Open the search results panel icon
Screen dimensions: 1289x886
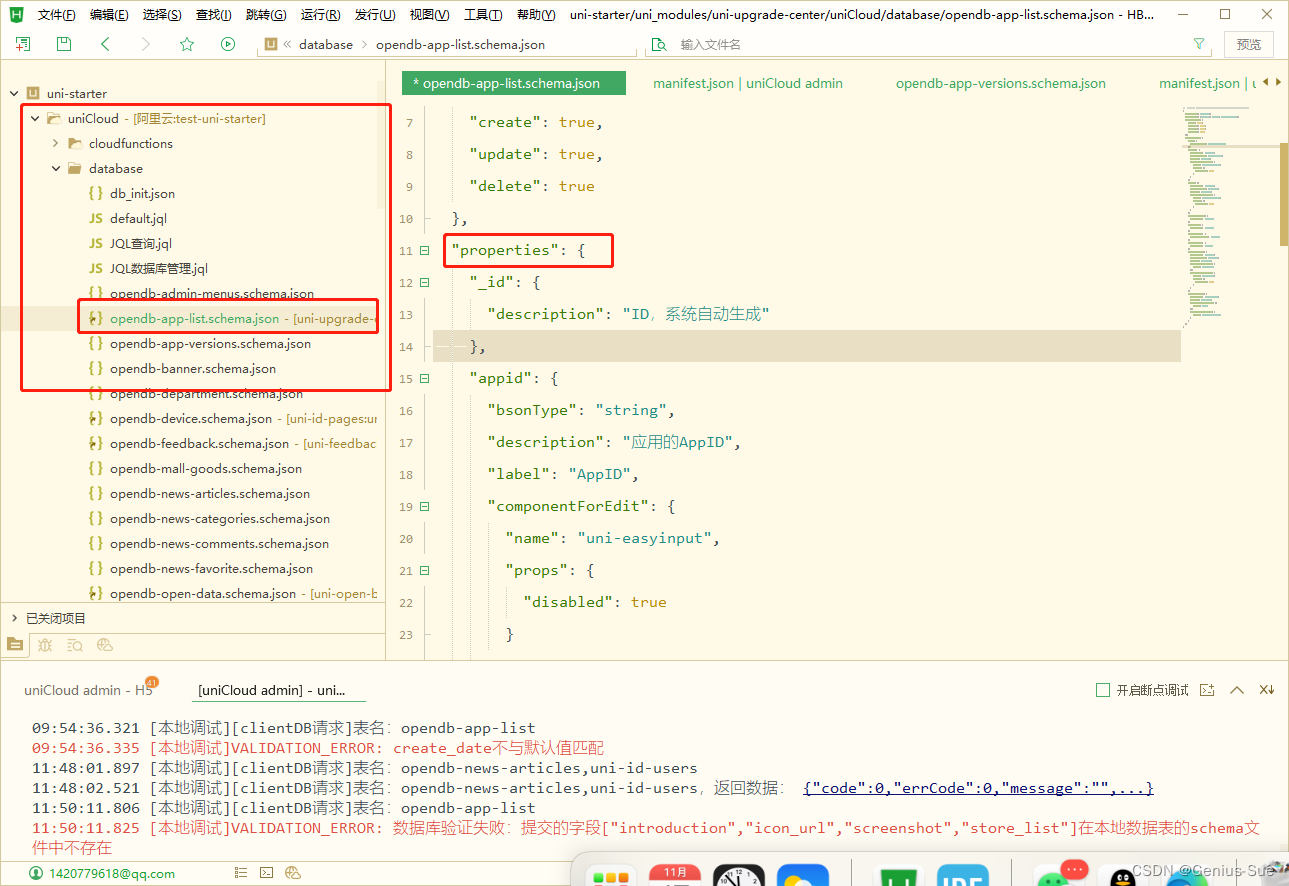click(x=75, y=644)
